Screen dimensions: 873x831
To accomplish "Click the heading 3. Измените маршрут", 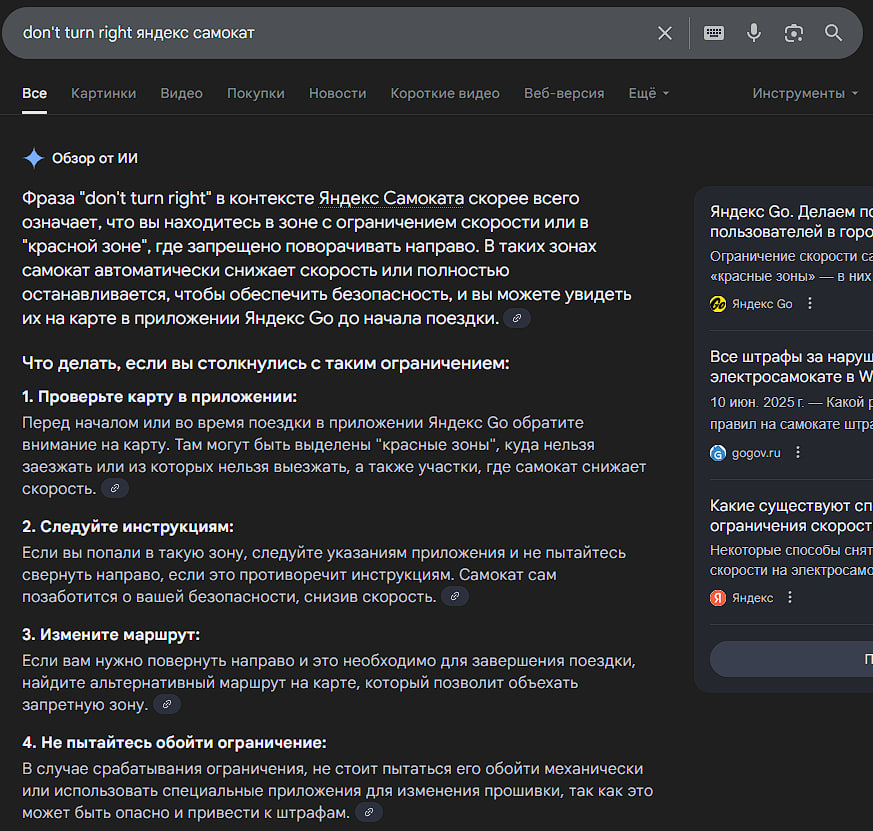I will coord(111,634).
